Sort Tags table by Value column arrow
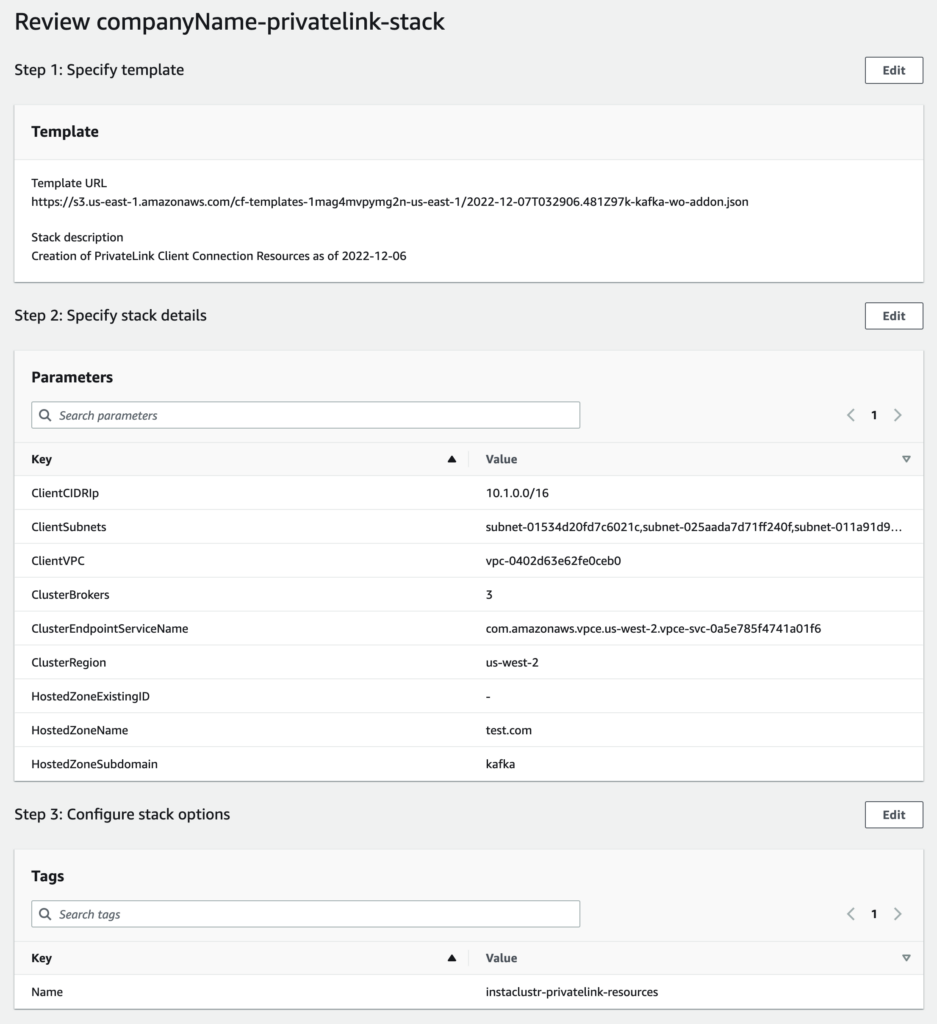Screen dimensions: 937x1024 pos(906,958)
